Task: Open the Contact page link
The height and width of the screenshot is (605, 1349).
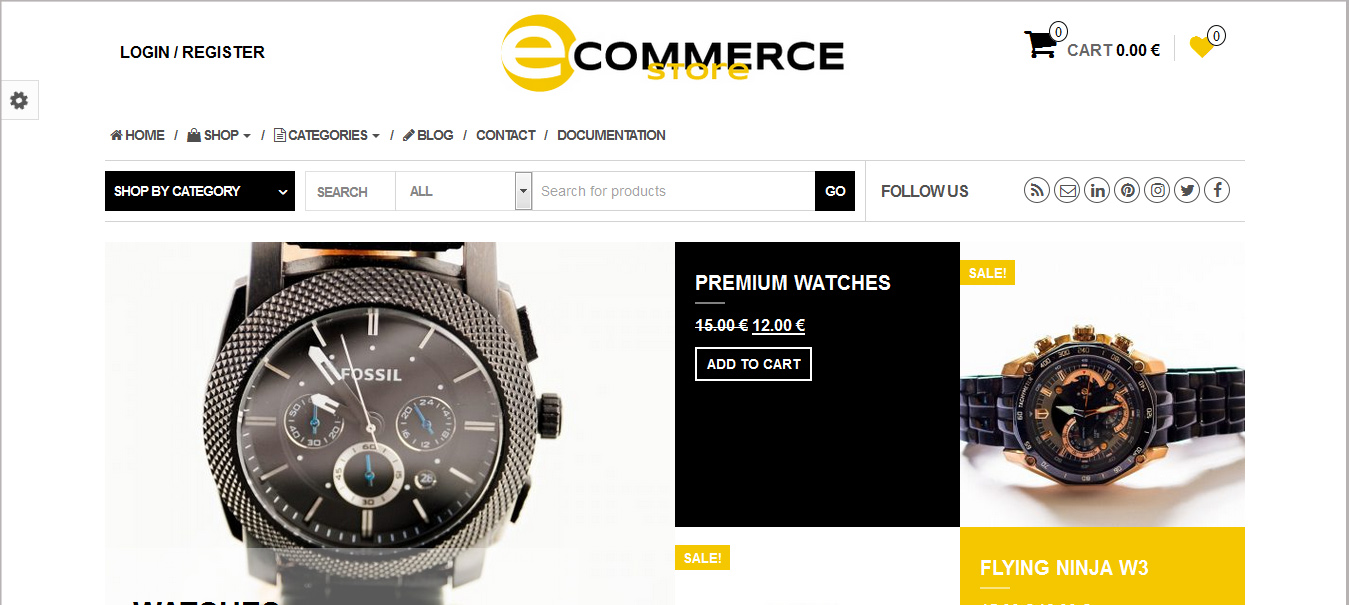Action: coord(506,135)
